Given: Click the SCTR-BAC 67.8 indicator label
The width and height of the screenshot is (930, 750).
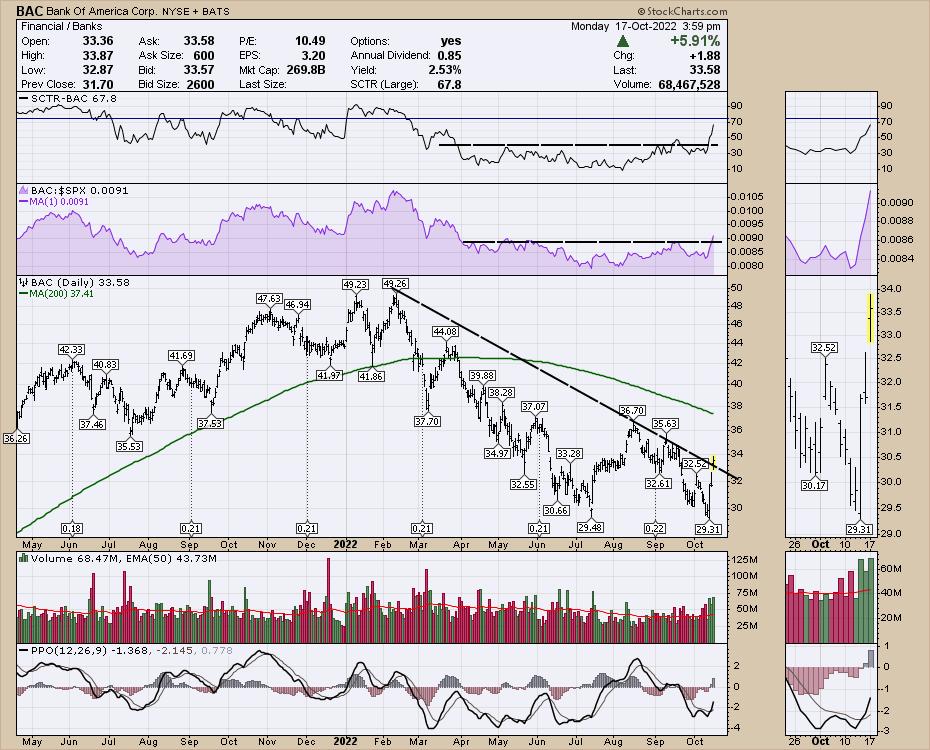Looking at the screenshot, I should coord(60,98).
